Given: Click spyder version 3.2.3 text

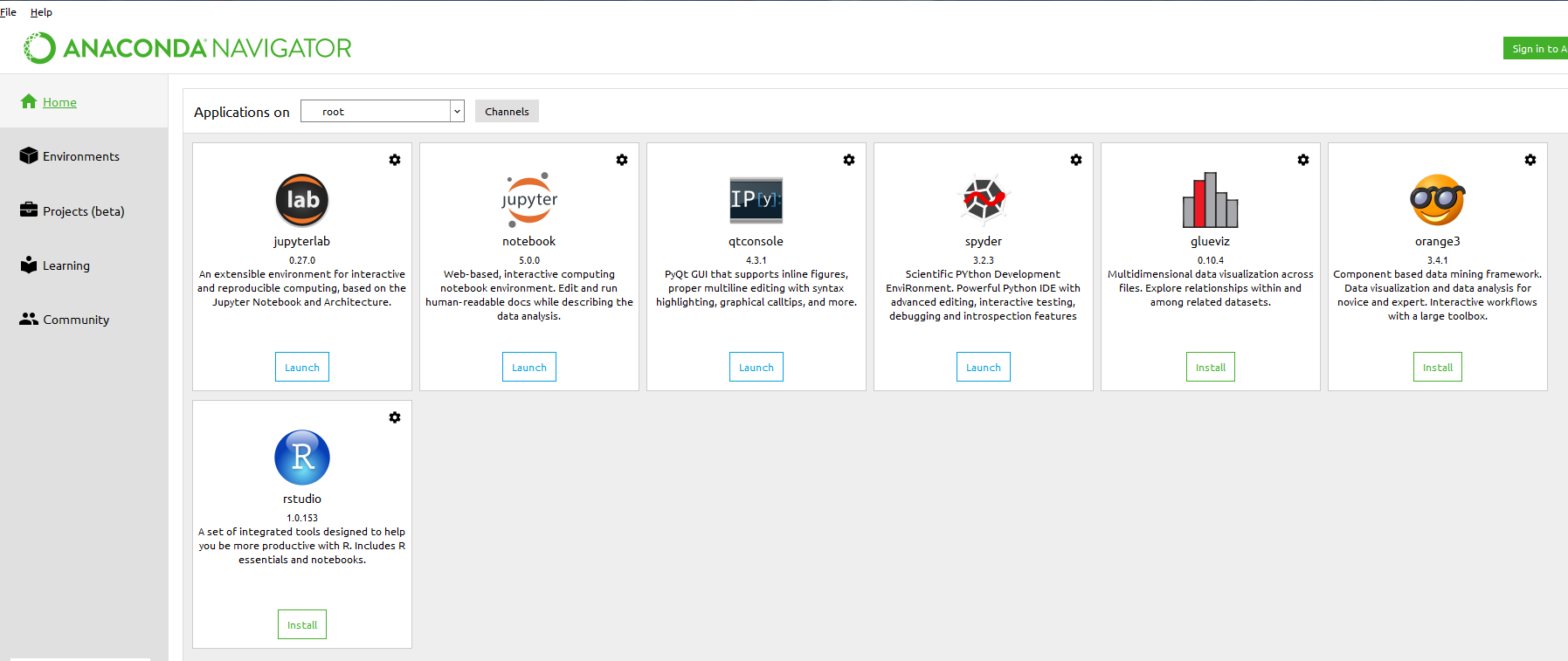Looking at the screenshot, I should [984, 260].
